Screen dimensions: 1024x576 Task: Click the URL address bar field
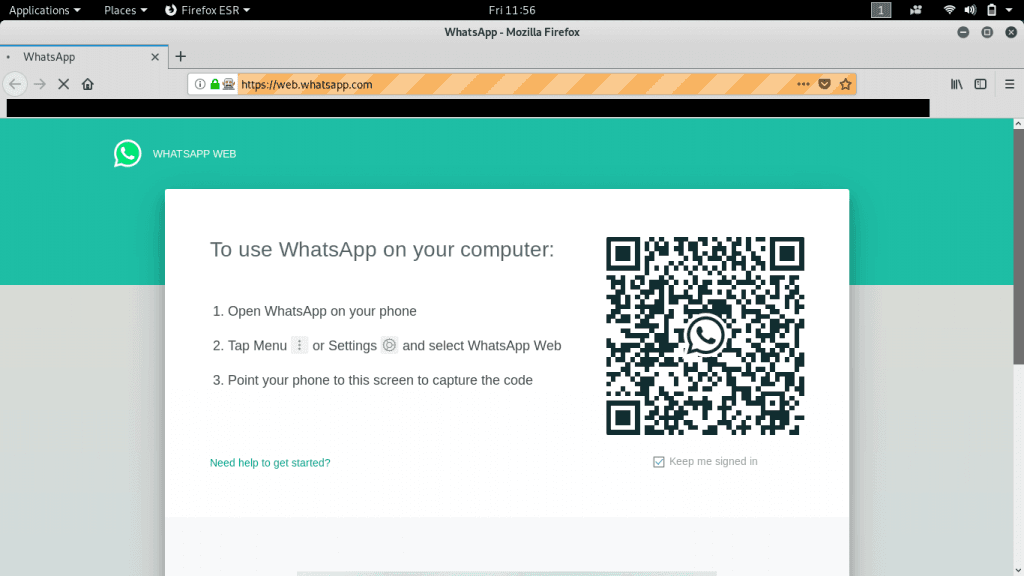coord(500,85)
